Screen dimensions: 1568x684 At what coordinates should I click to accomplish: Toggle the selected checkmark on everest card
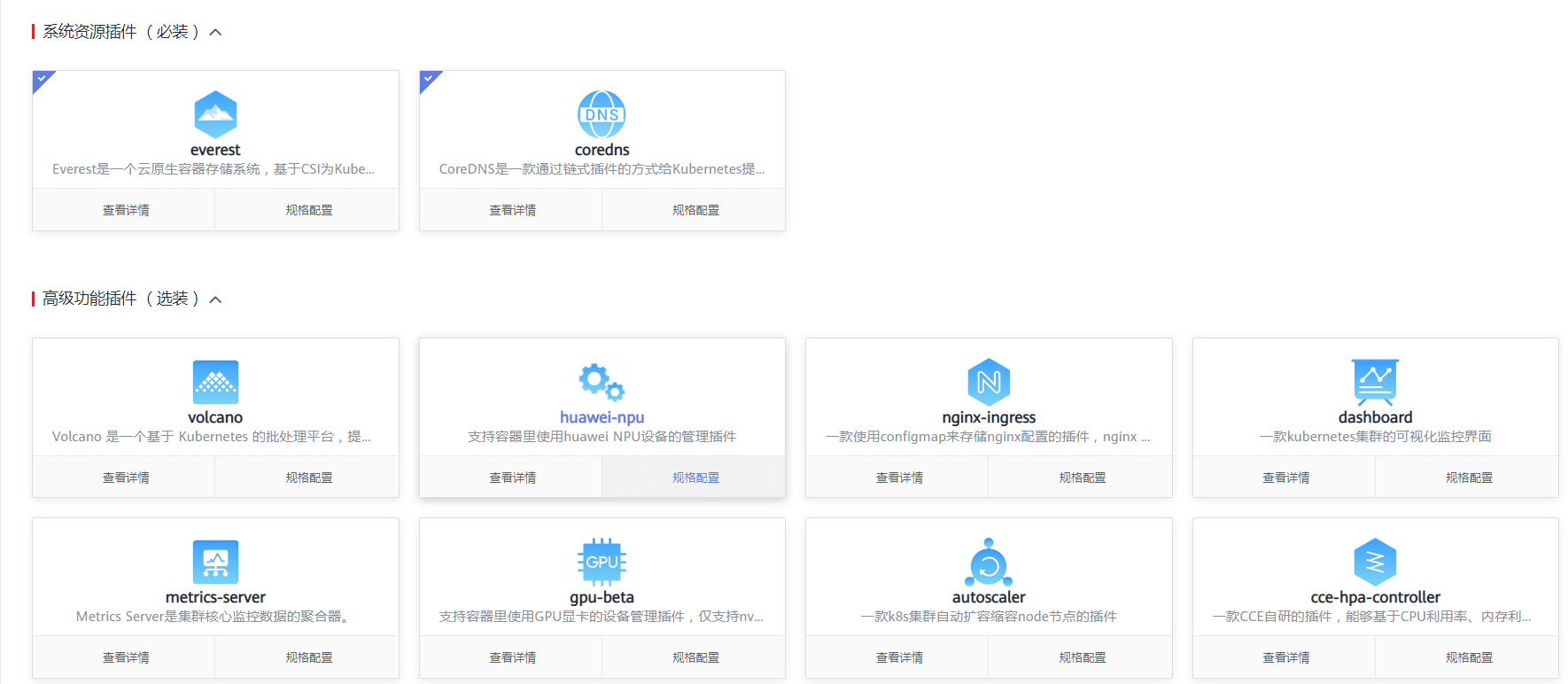tap(42, 79)
